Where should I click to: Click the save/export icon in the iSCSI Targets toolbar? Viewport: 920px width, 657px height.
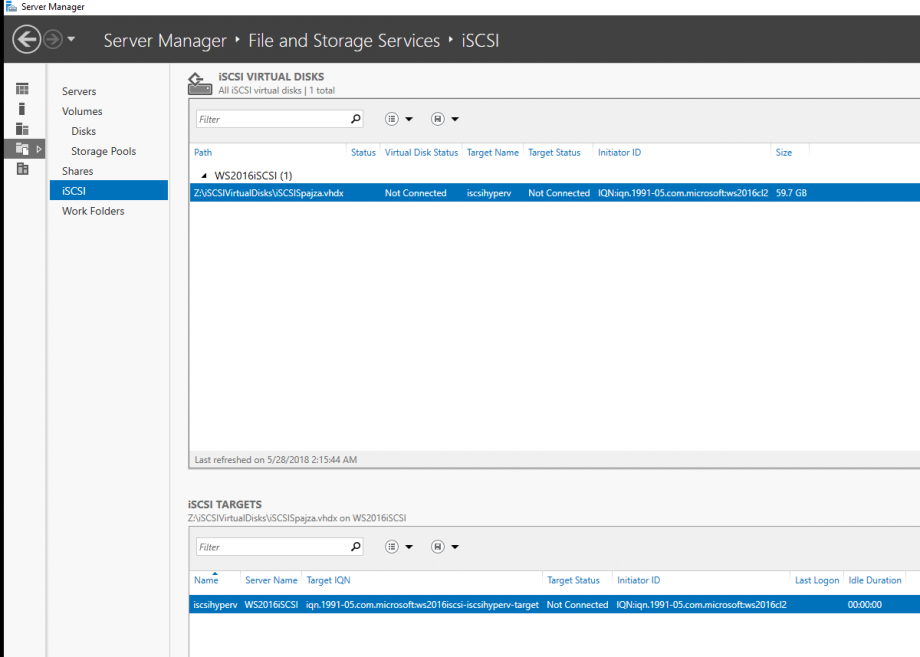(x=437, y=547)
